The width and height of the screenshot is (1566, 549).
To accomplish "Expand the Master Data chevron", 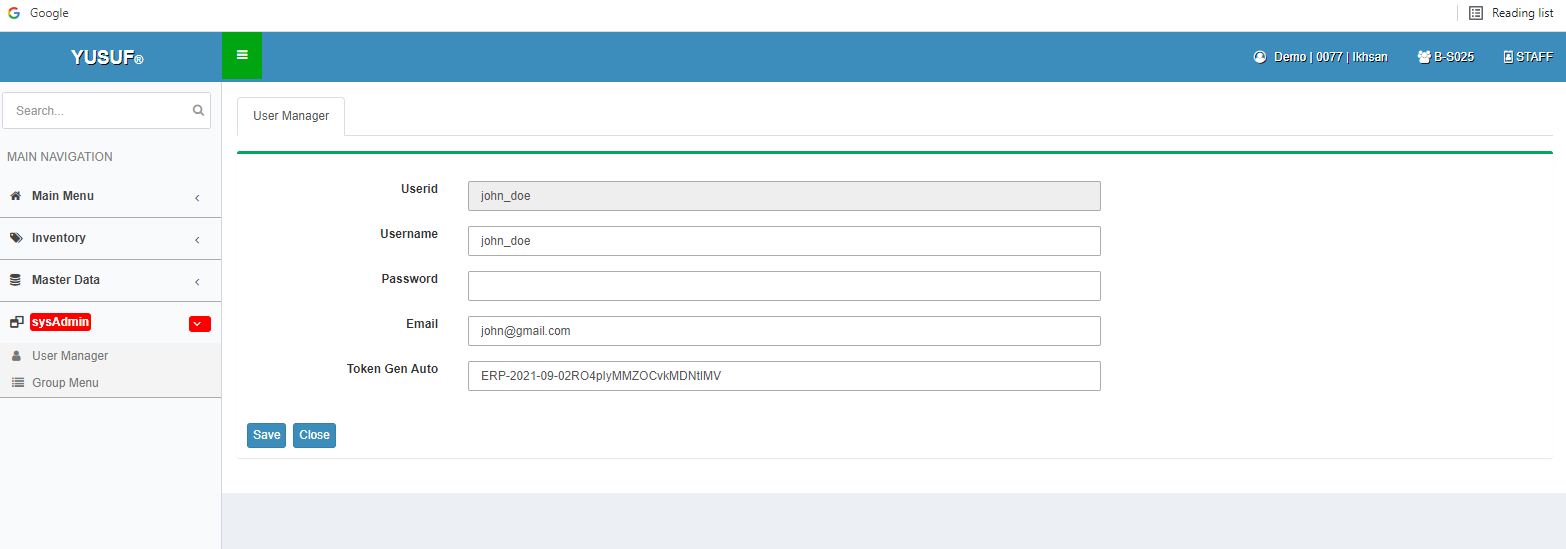I will (x=197, y=281).
